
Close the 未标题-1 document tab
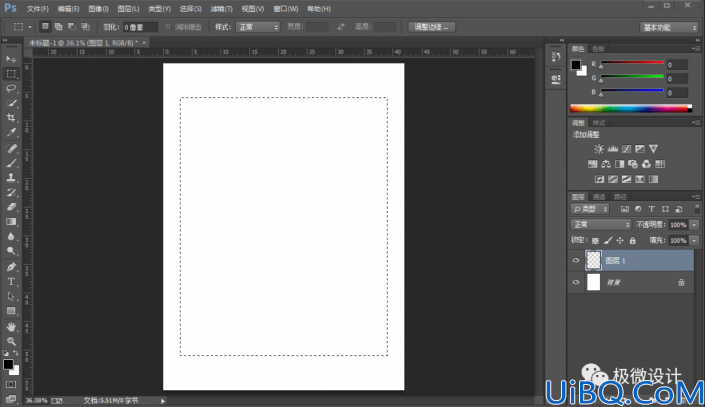(144, 43)
